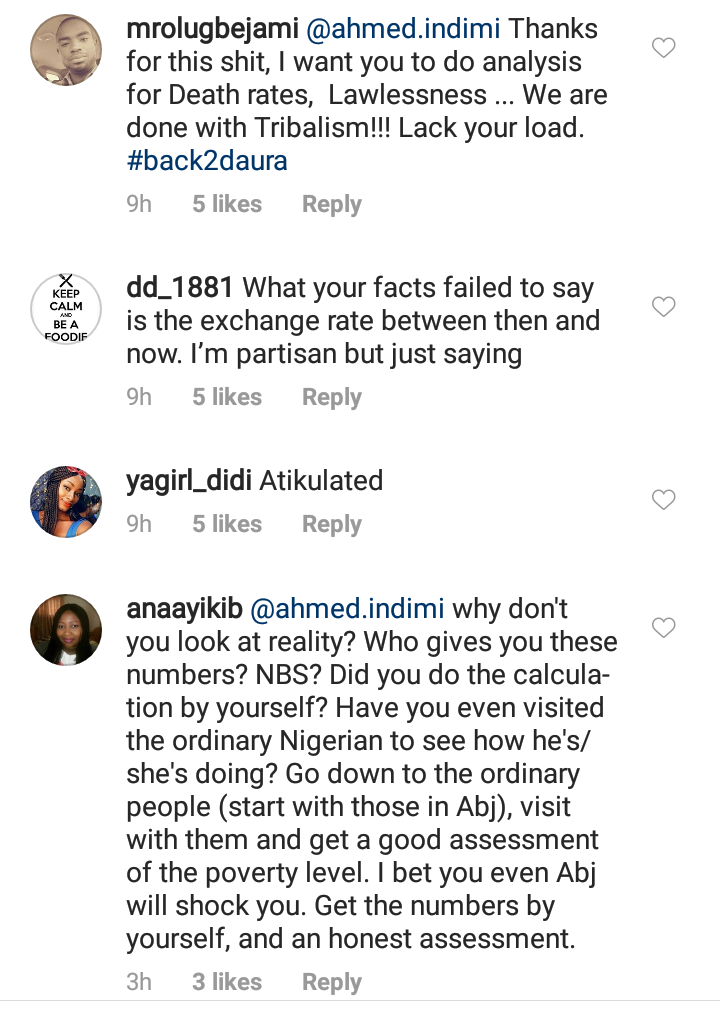
Task: View 5 likes on mrolugbejami's comment
Action: tap(227, 204)
